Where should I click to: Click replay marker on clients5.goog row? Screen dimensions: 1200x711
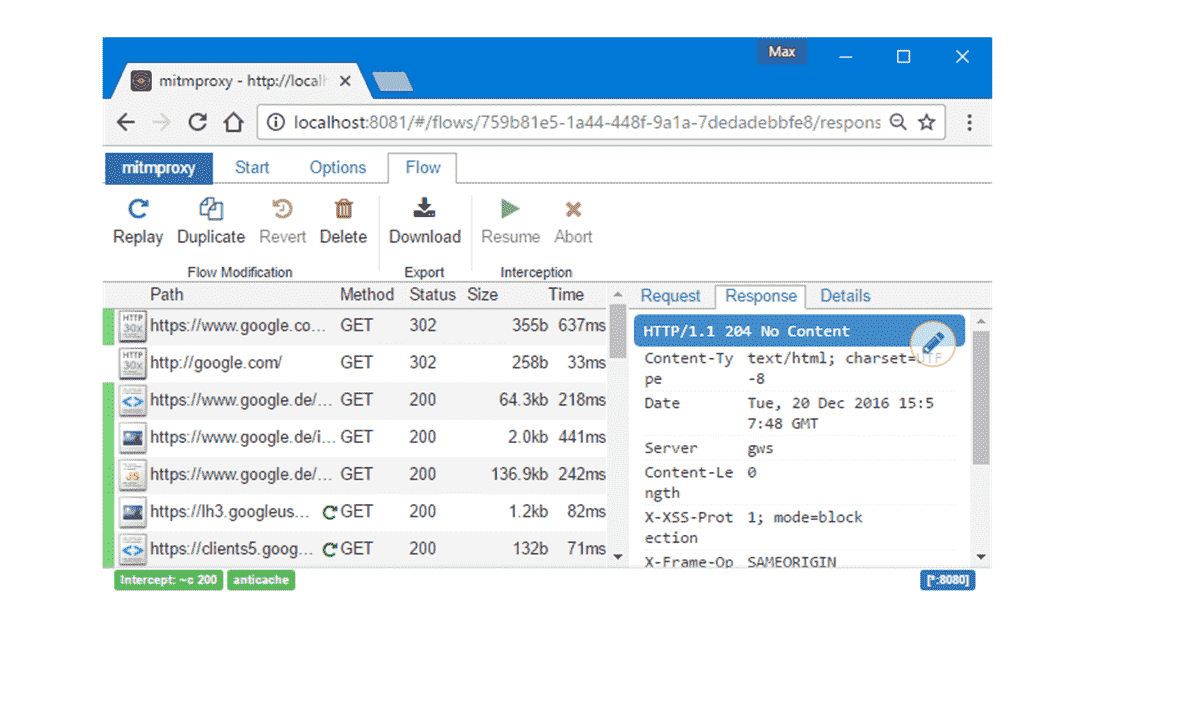tap(330, 549)
